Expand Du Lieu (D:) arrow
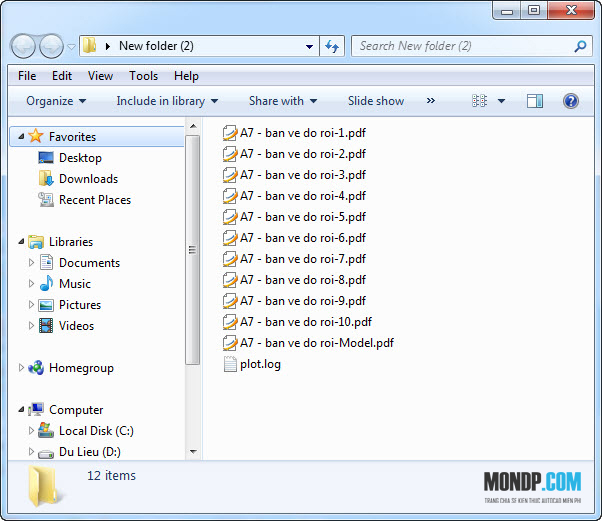602x521 pixels. [31, 452]
